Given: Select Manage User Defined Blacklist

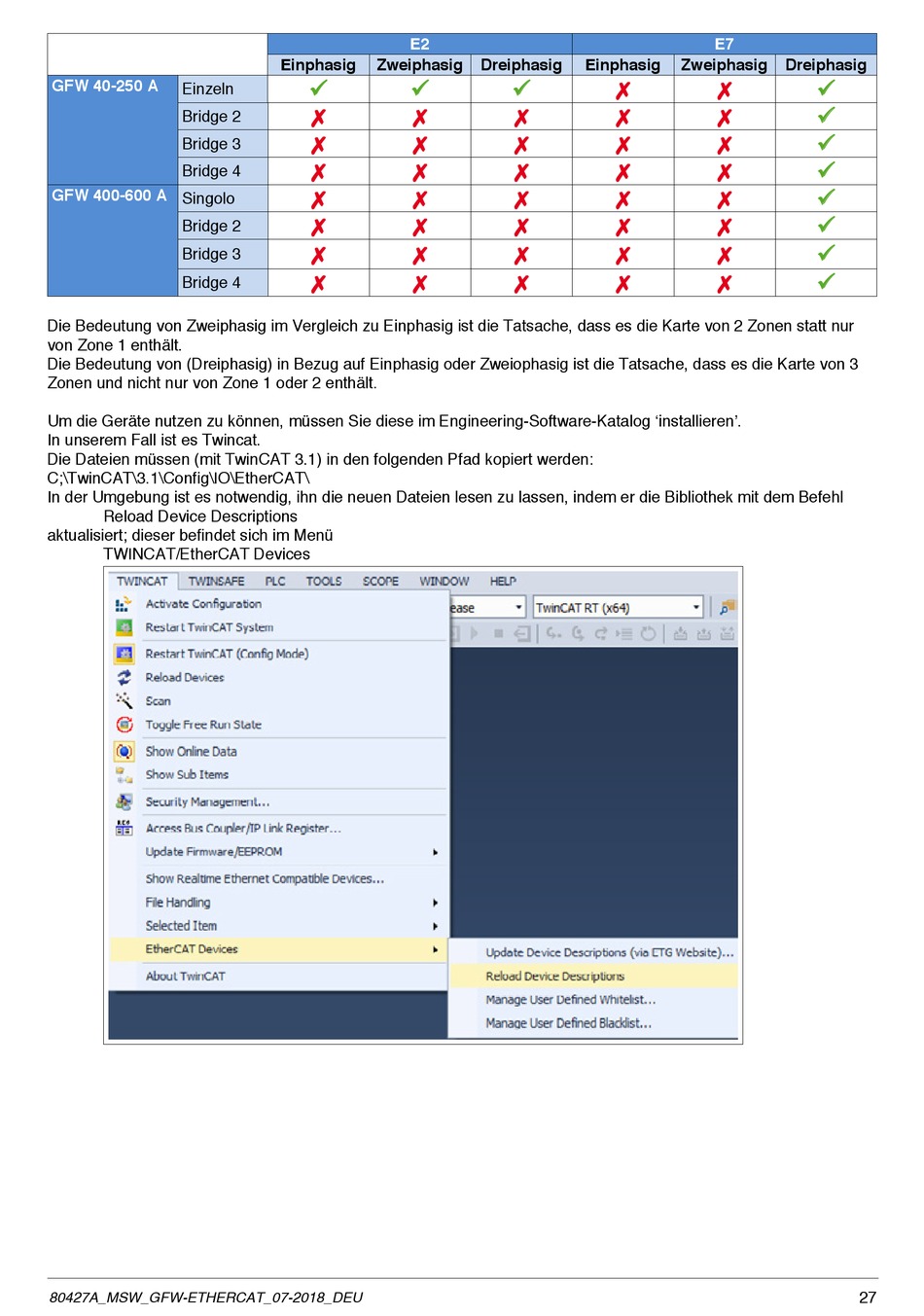Looking at the screenshot, I should 593,1022.
